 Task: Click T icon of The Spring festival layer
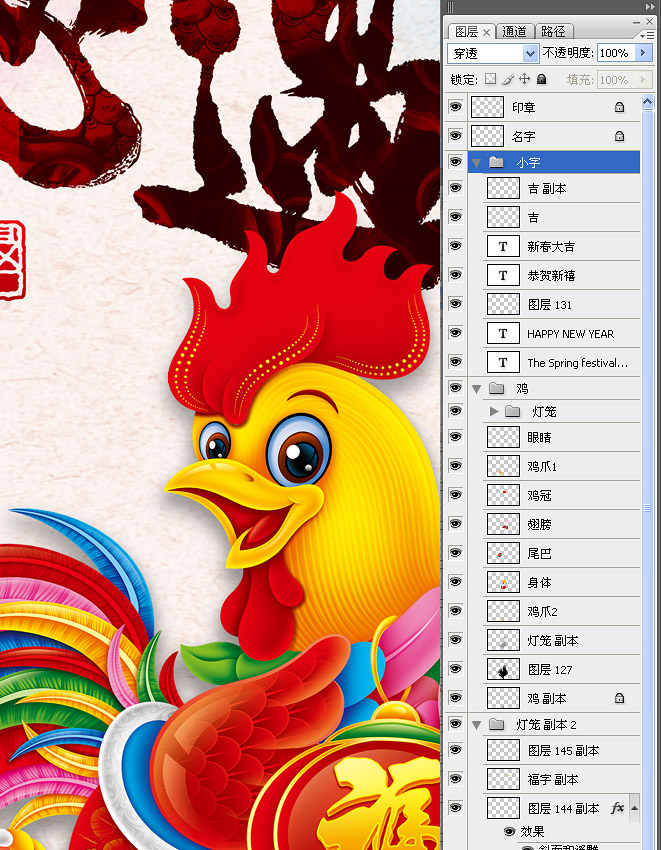click(x=503, y=362)
